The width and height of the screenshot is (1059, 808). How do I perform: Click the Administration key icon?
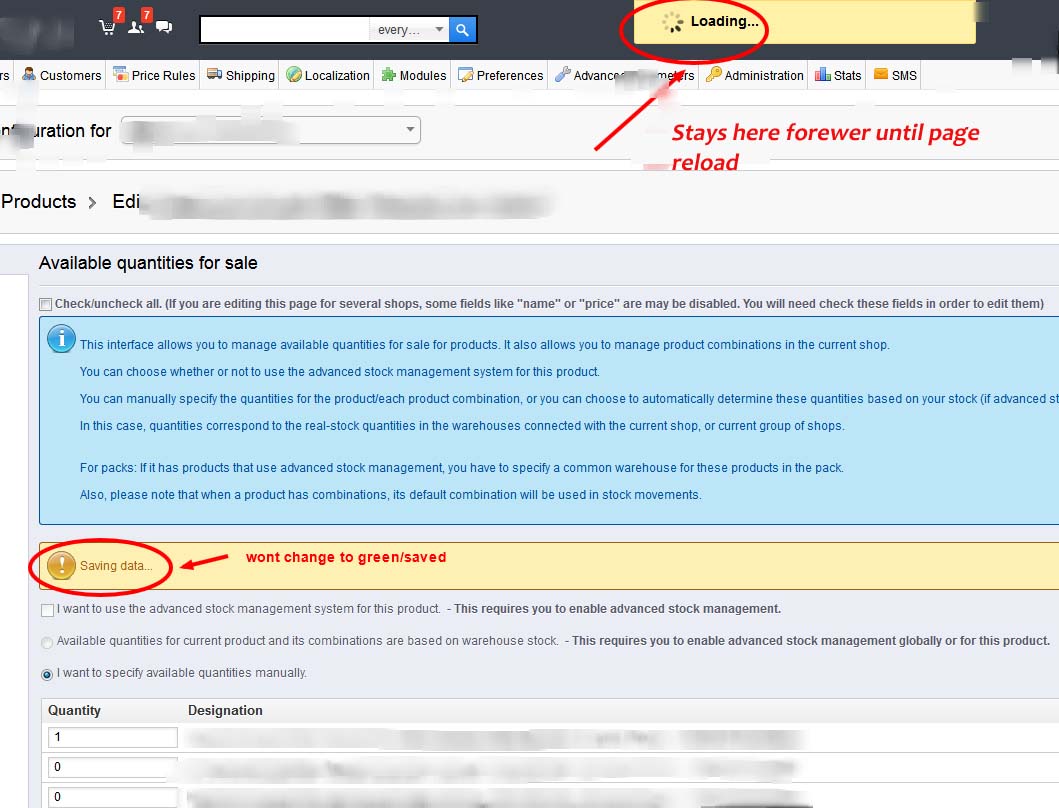click(x=714, y=74)
